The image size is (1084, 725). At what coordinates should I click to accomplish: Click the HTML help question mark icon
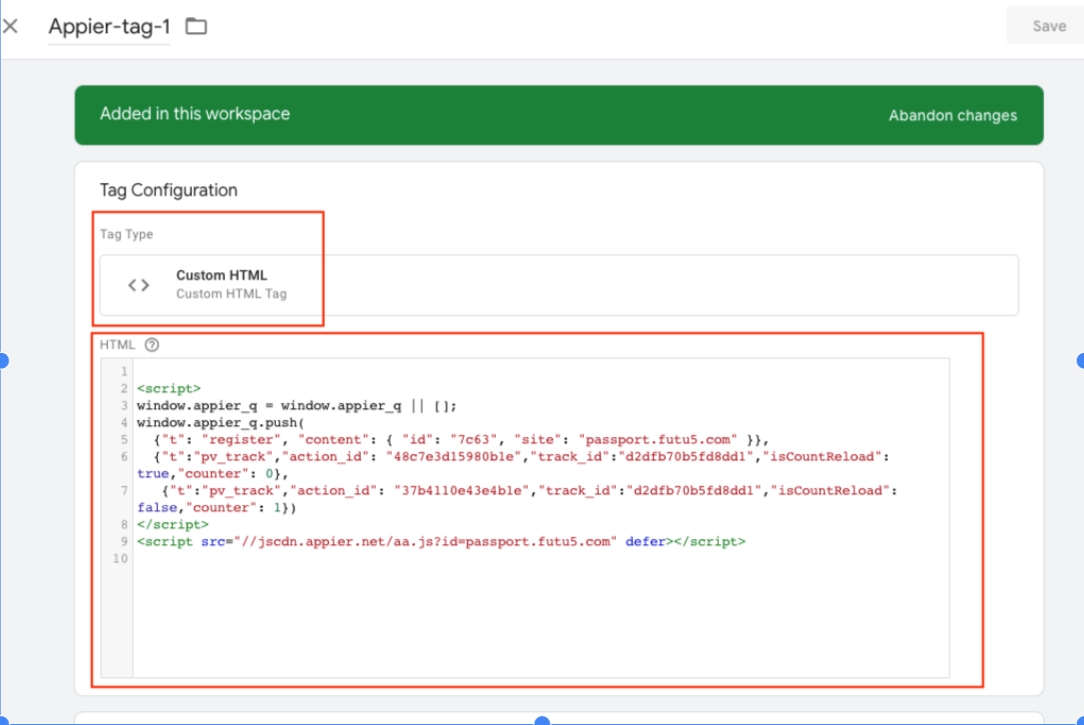pyautogui.click(x=152, y=345)
